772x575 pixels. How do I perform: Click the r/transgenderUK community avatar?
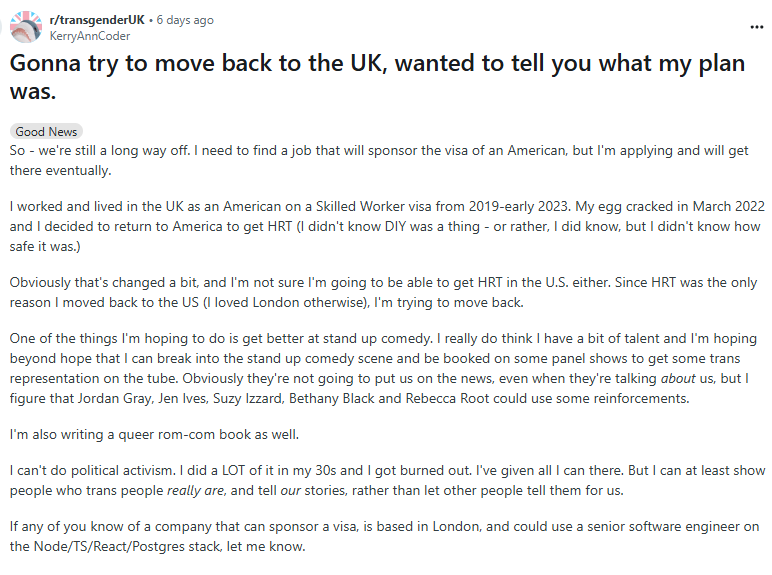coord(26,27)
